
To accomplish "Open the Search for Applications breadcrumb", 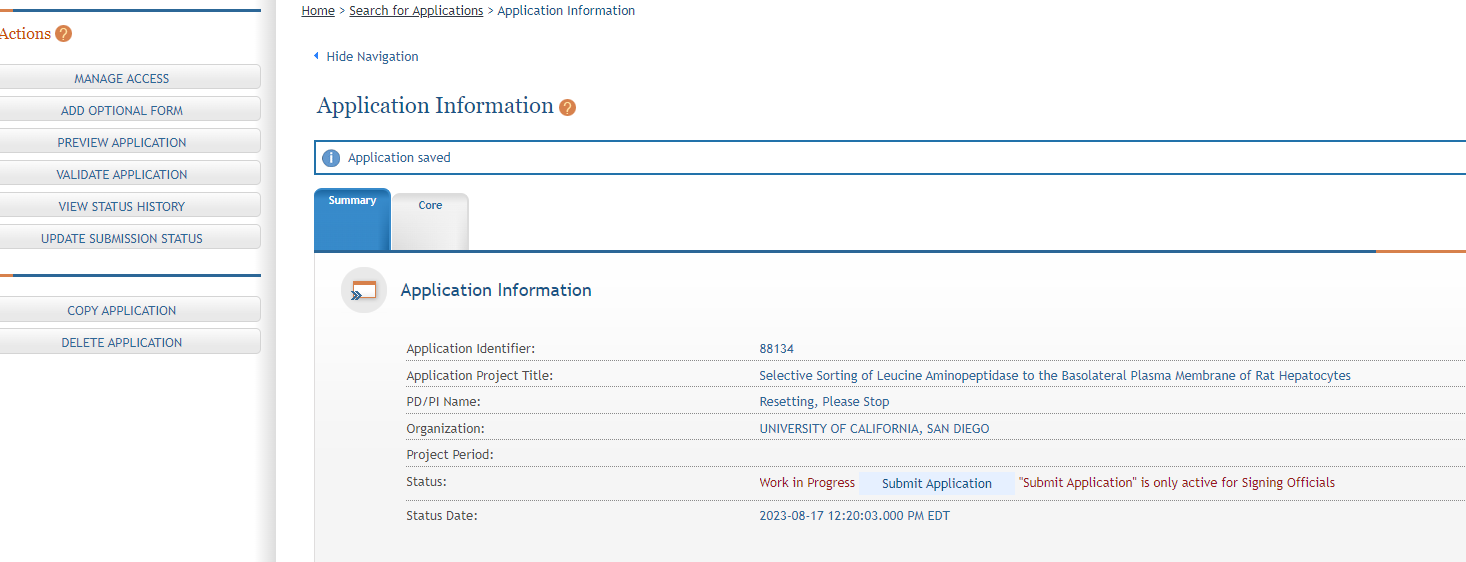I will tap(416, 11).
